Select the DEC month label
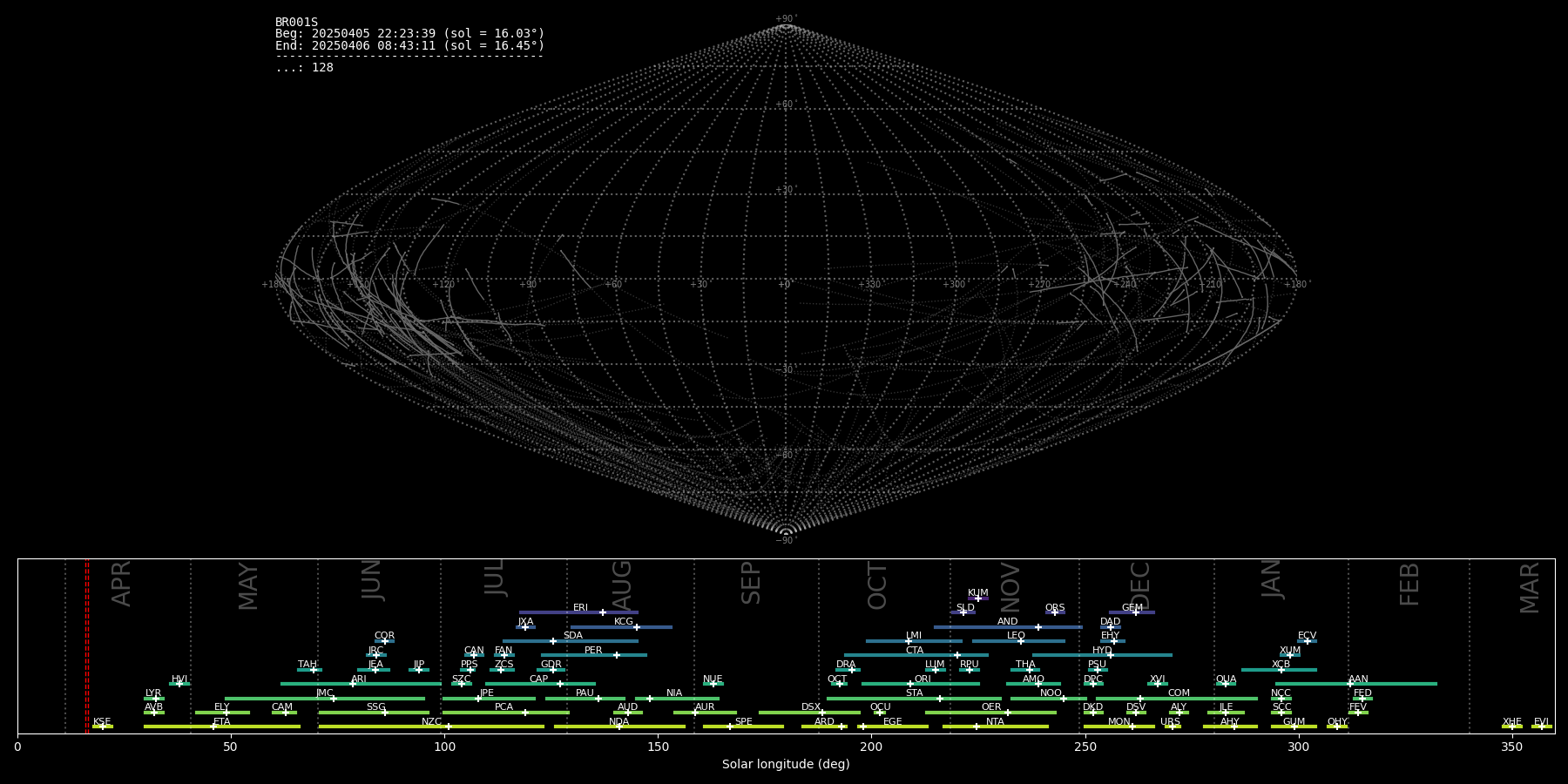 click(x=1140, y=586)
